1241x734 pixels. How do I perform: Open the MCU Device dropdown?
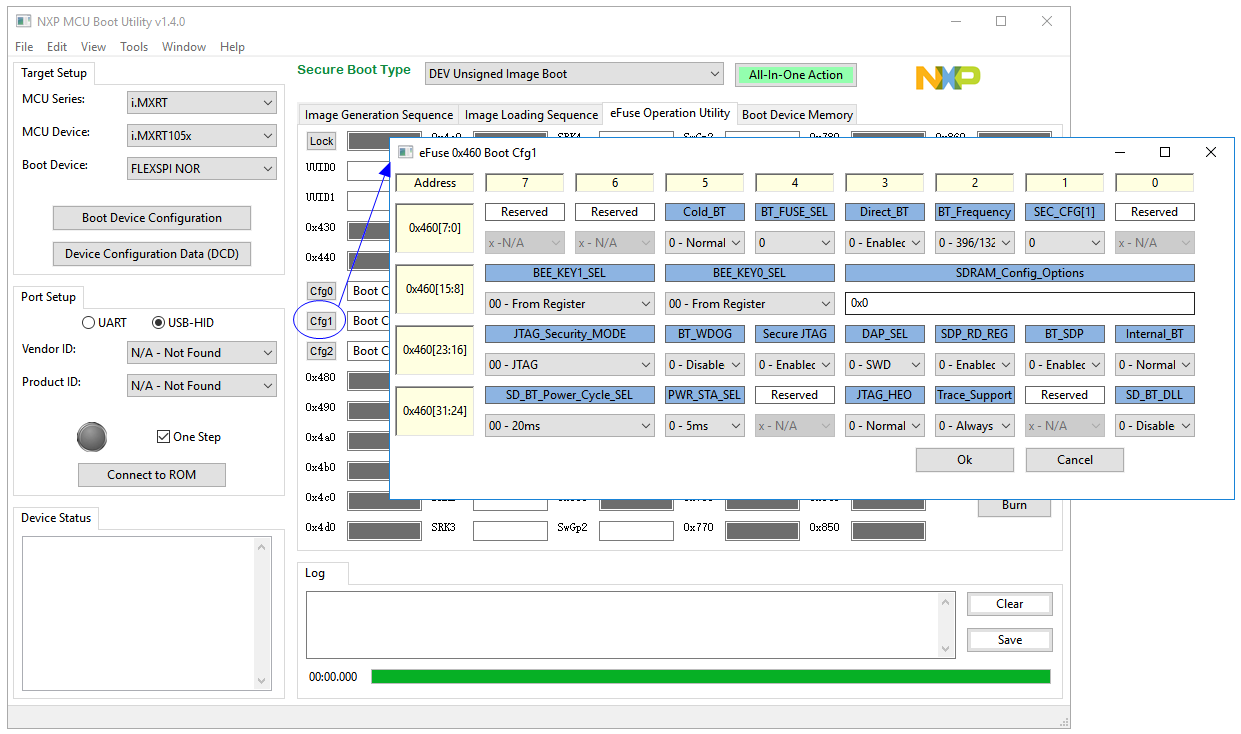pyautogui.click(x=202, y=135)
